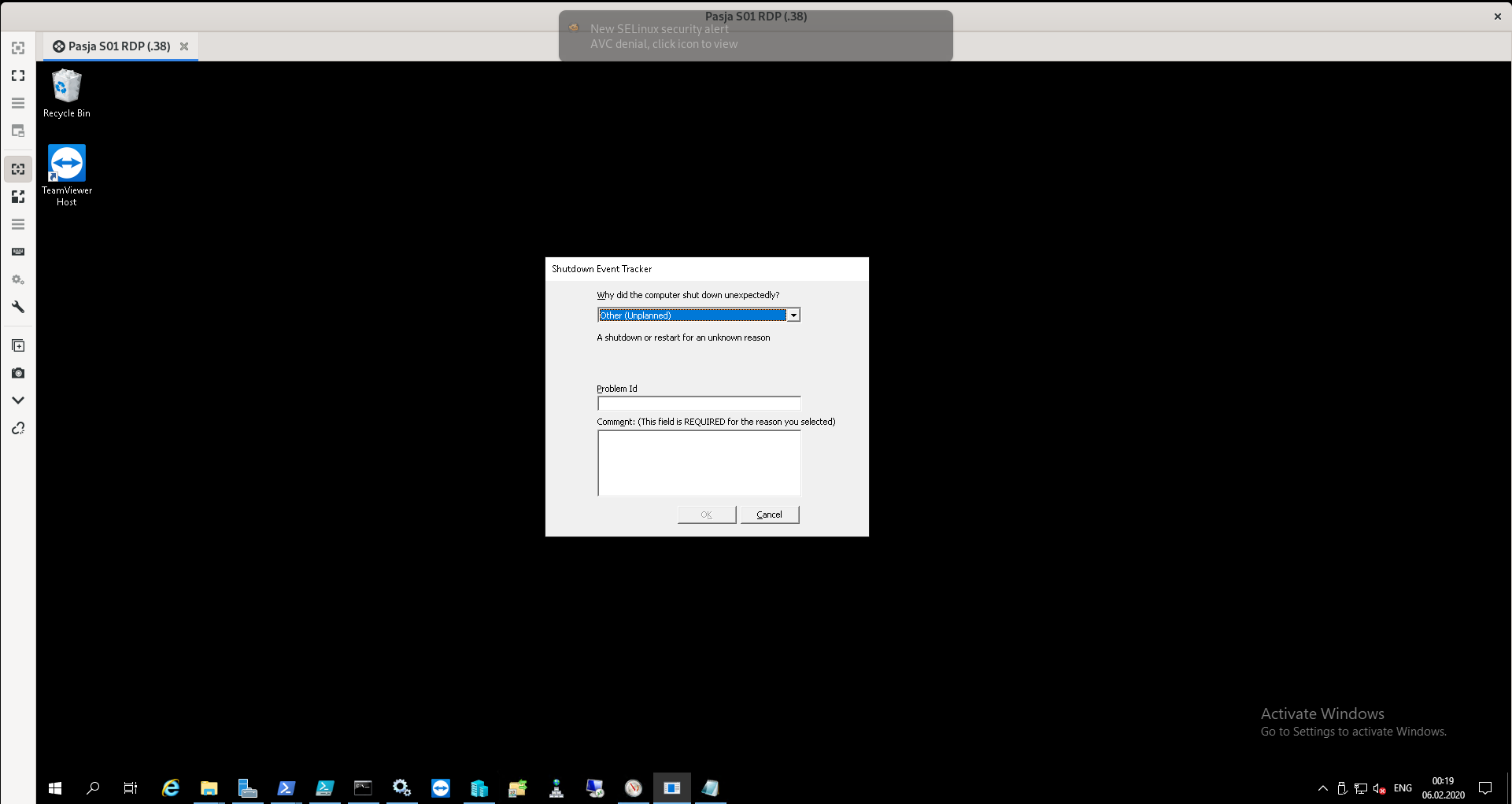Screen dimensions: 1512x804
Task: Open Windows PowerShell from the taskbar
Action: pos(287,787)
